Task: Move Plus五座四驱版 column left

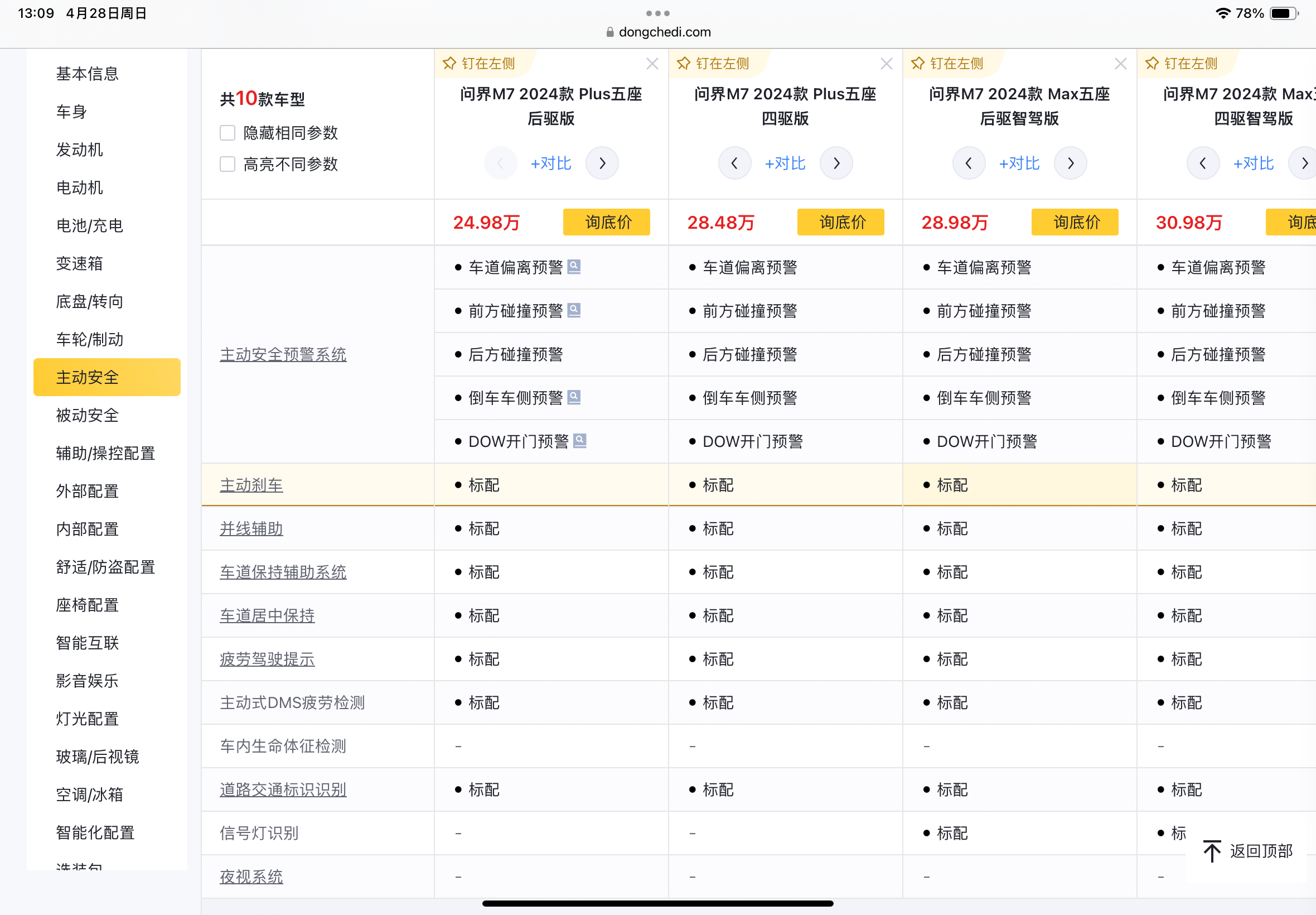Action: 734,163
